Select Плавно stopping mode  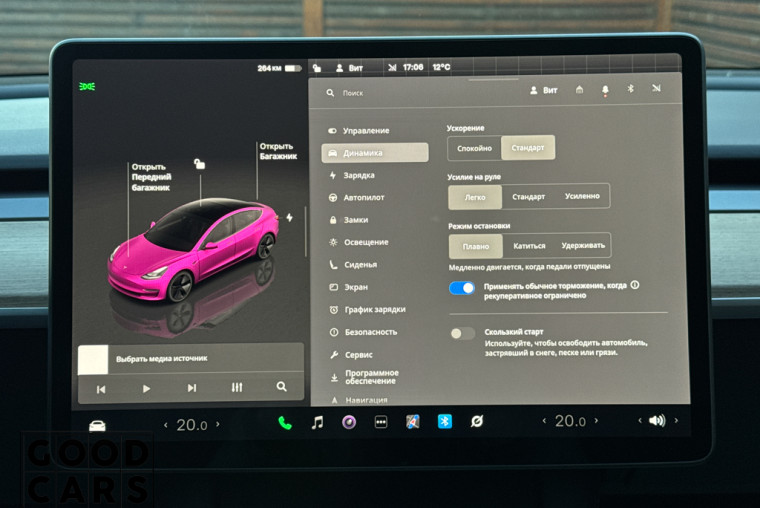[475, 247]
